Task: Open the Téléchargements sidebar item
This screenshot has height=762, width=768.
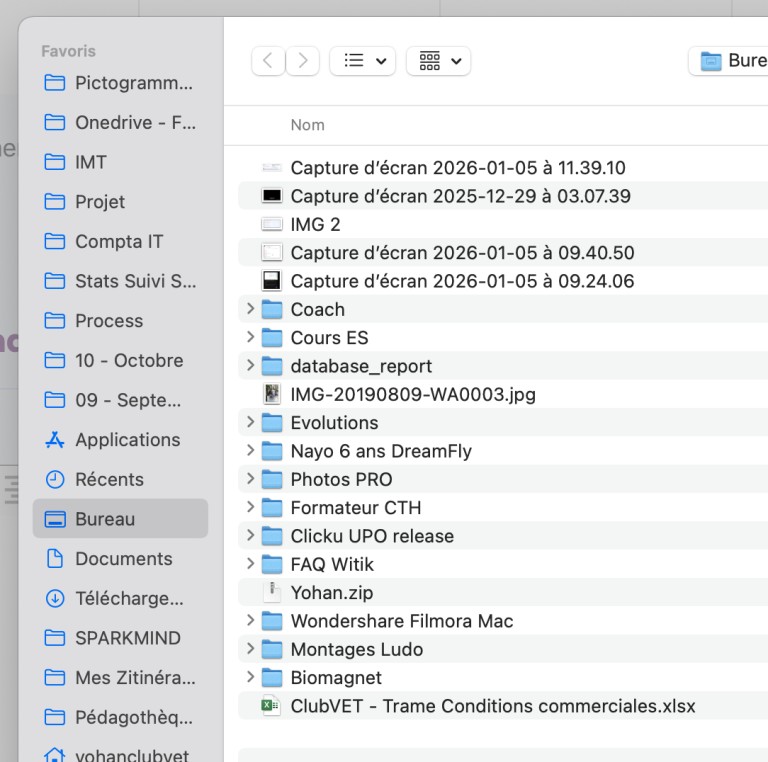Action: (129, 599)
